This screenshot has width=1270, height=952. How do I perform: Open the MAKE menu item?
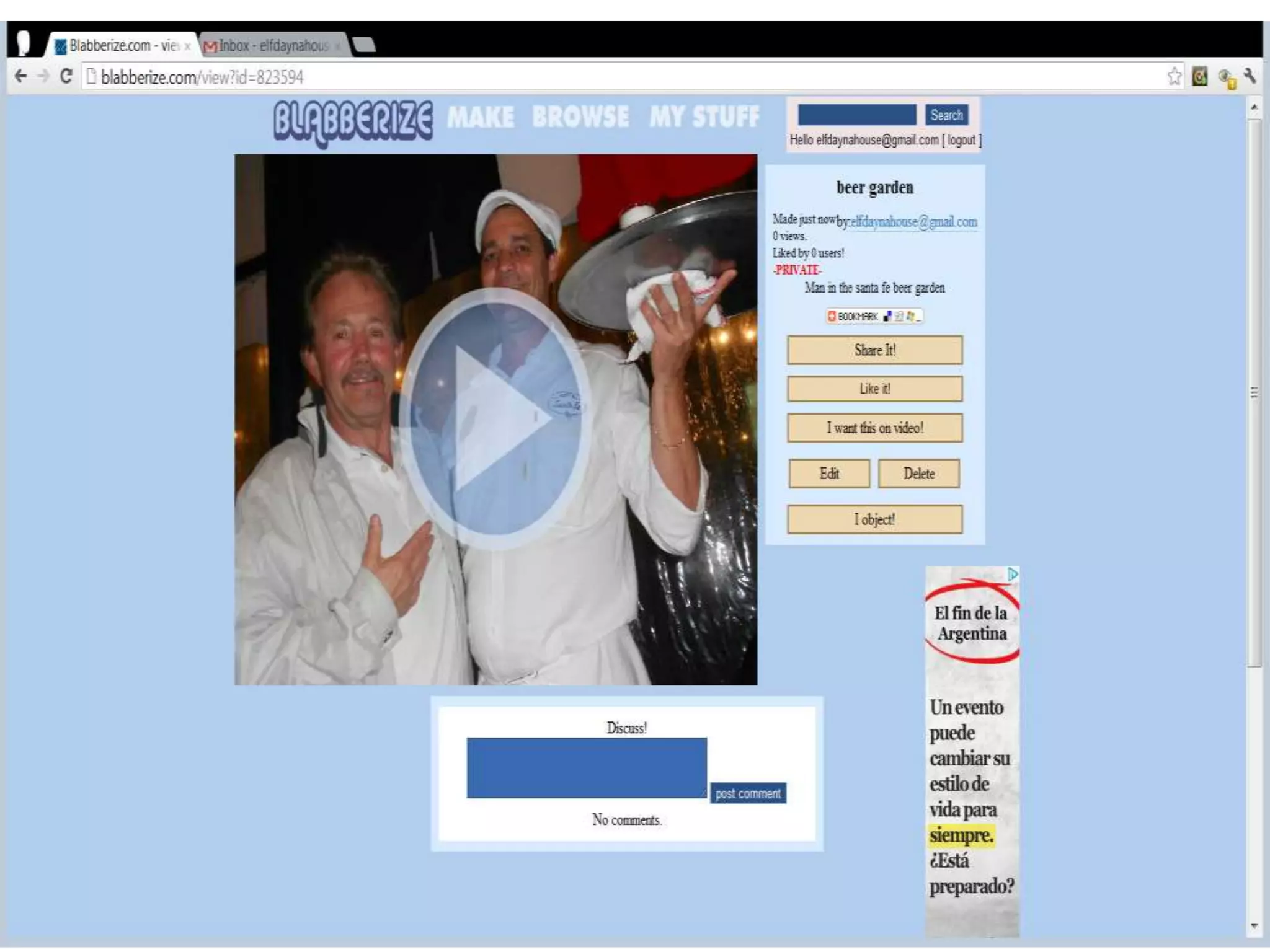481,117
